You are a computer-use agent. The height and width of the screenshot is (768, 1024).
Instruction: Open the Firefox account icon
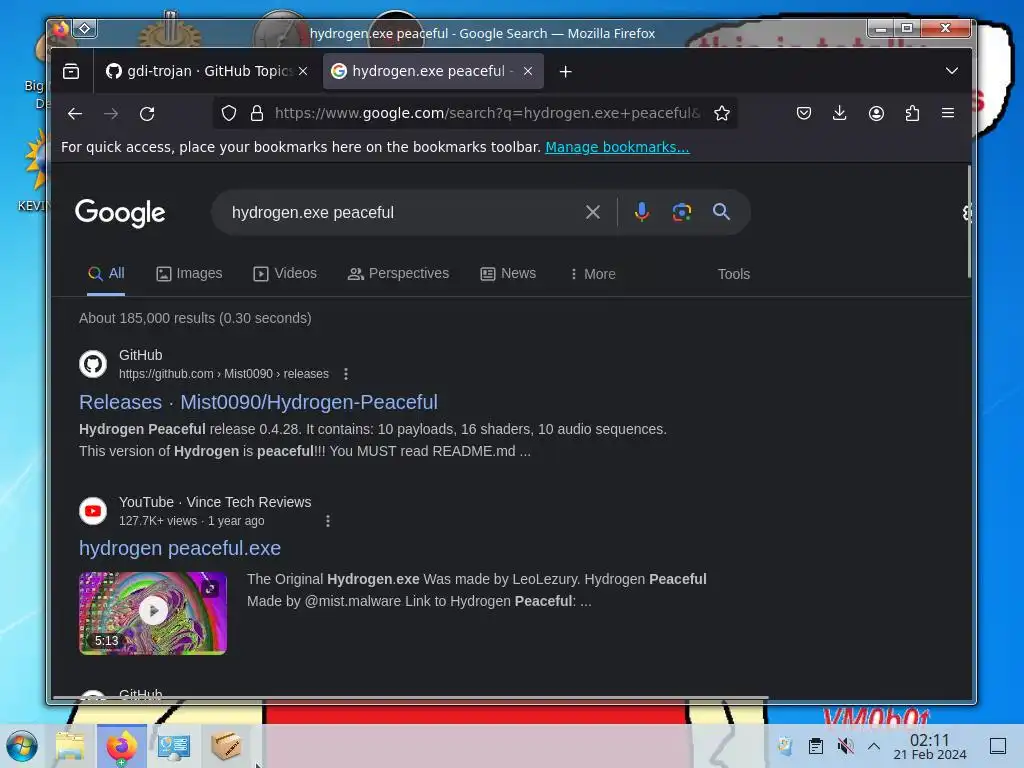[876, 113]
